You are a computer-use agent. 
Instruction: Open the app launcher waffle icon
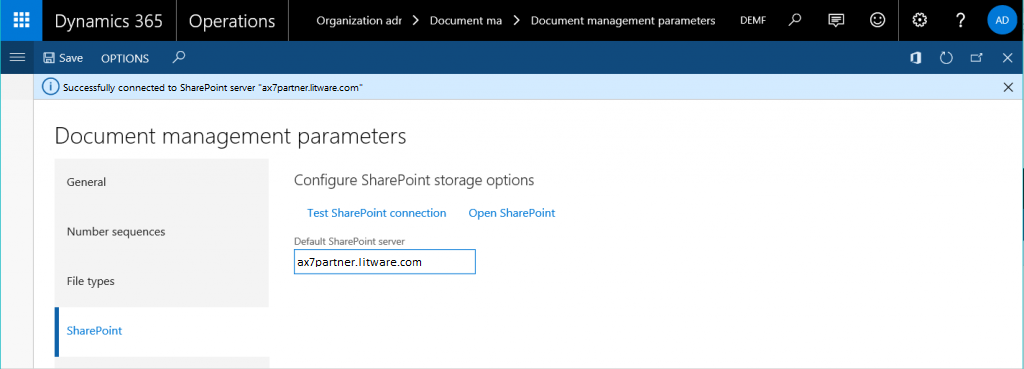click(x=21, y=20)
